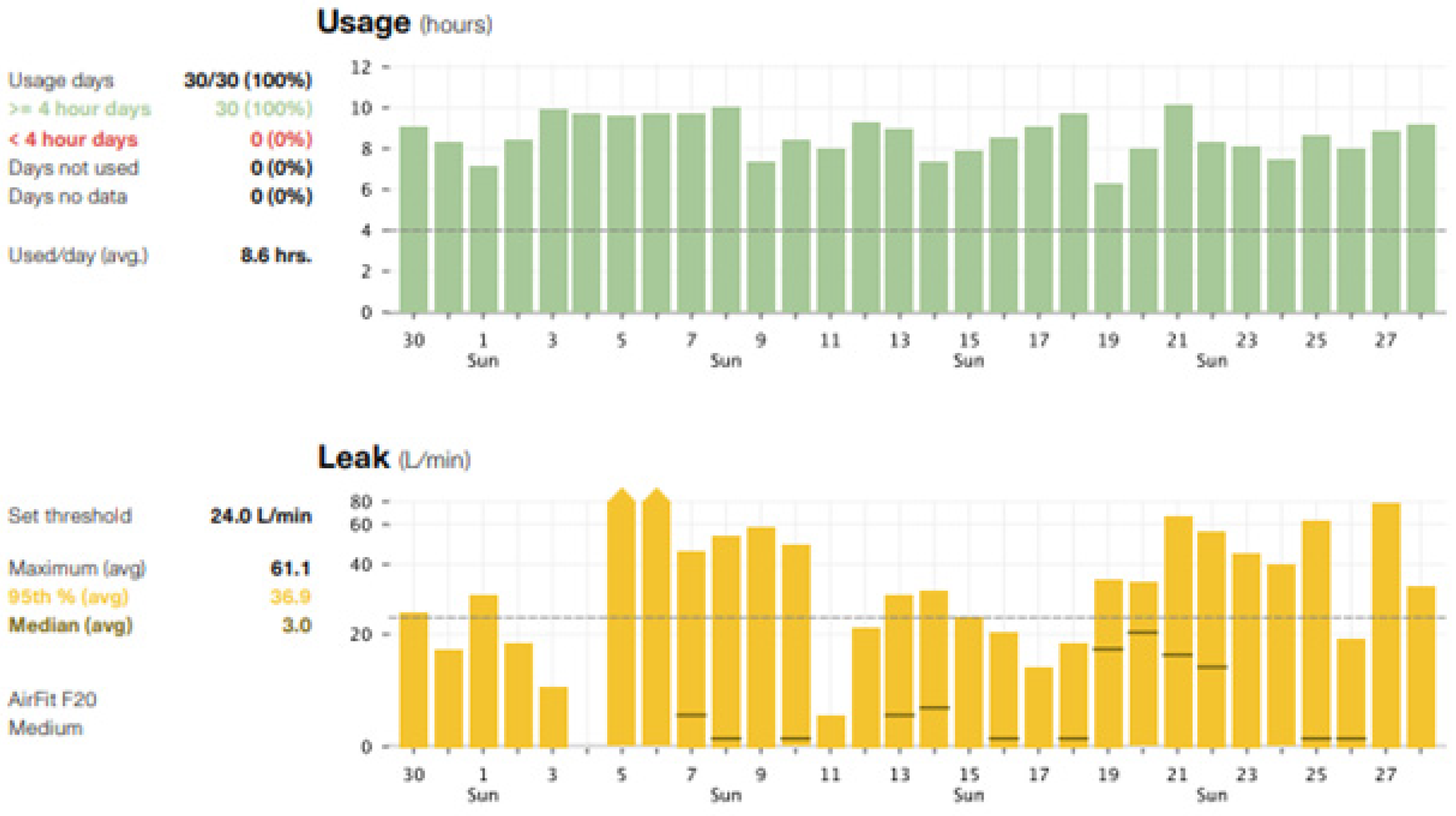Click the red '< 4 hour days' label
This screenshot has width=1456, height=816.
[x=73, y=139]
